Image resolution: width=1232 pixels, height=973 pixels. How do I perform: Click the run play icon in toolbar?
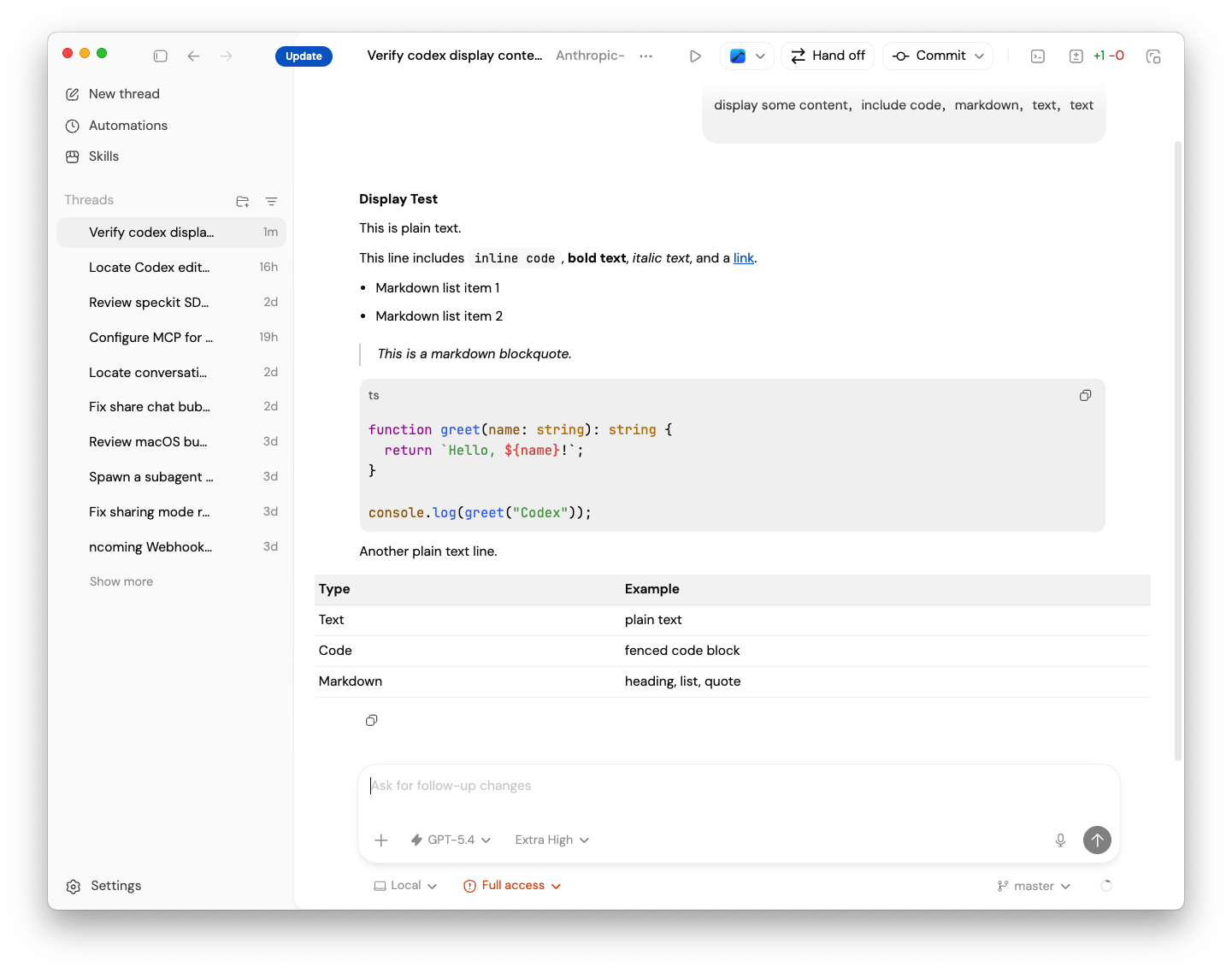pos(695,56)
